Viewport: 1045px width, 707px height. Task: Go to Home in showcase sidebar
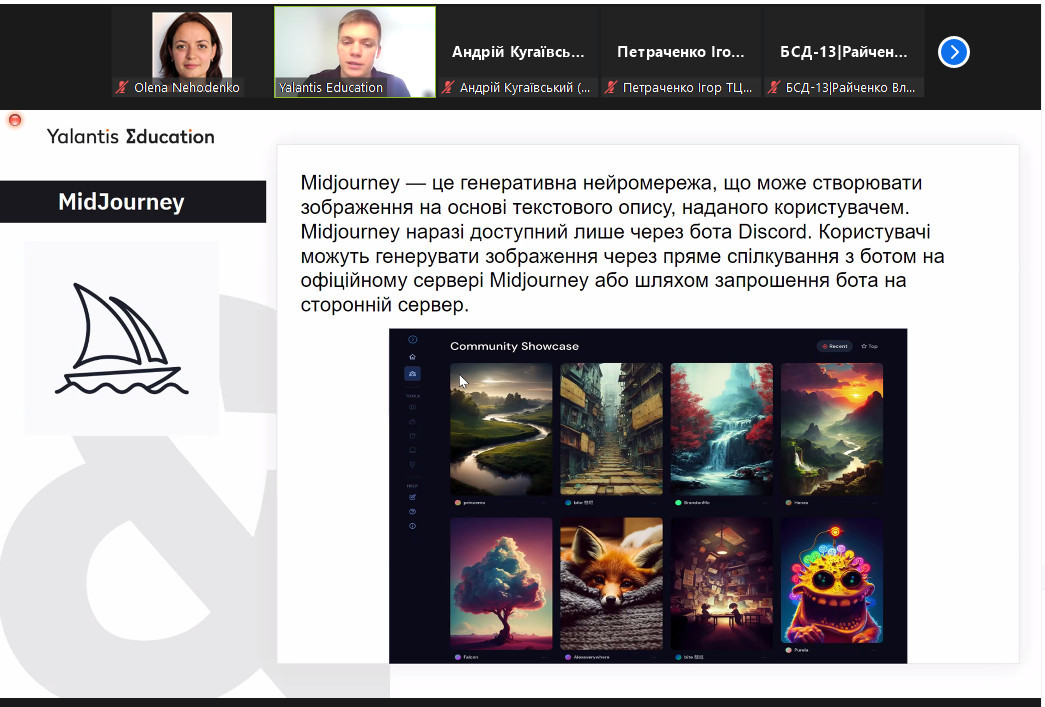click(413, 357)
